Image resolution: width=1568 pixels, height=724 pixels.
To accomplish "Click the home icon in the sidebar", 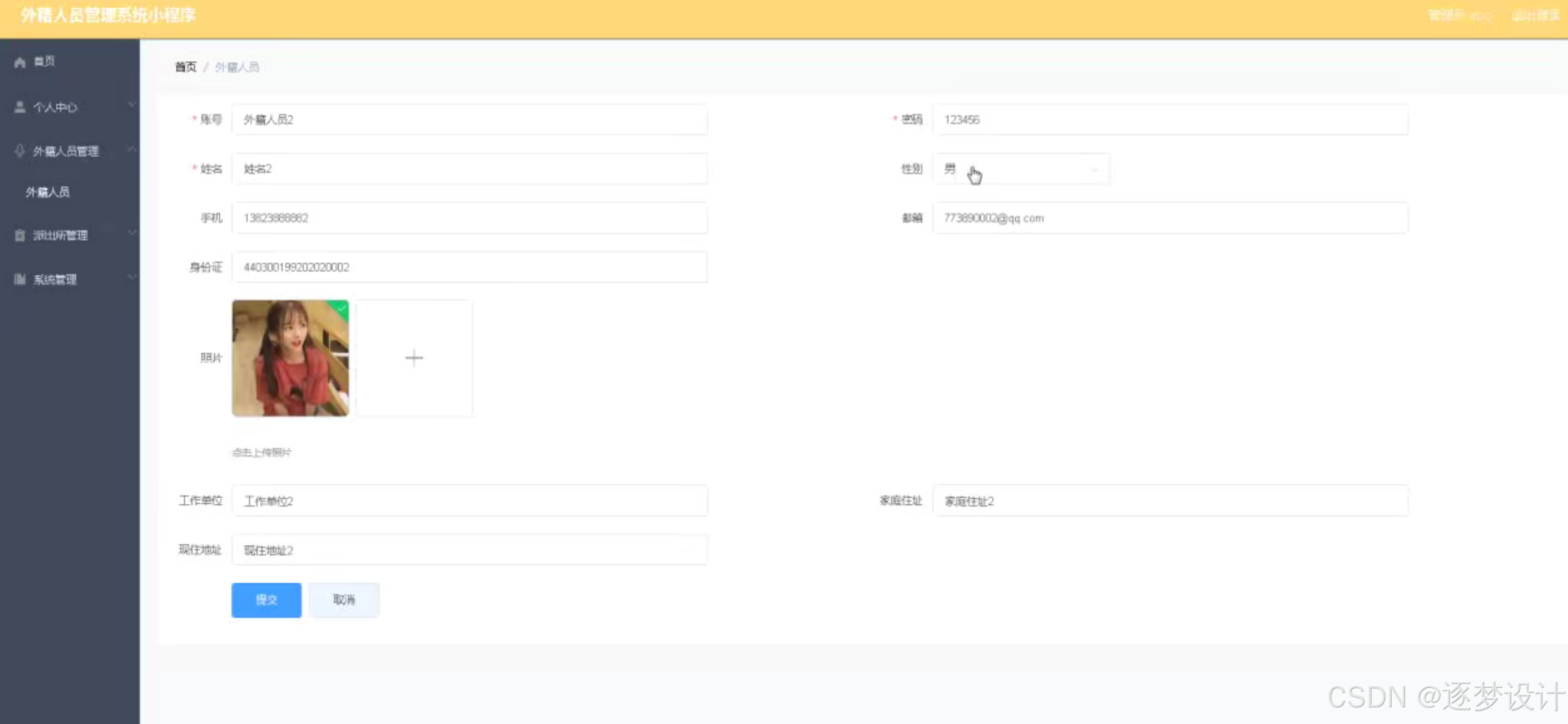I will [19, 62].
